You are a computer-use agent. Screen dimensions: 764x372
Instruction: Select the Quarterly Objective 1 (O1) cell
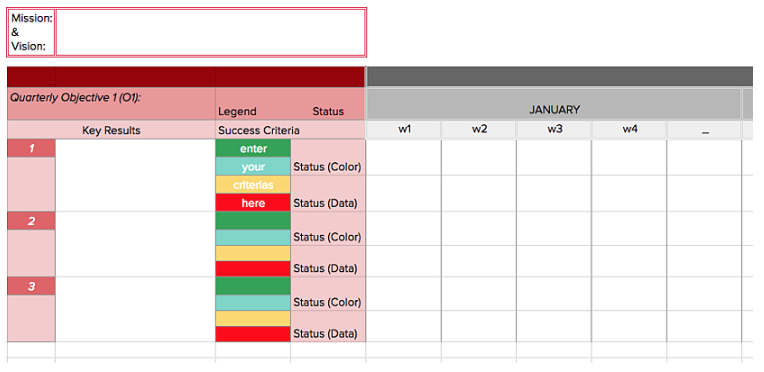pos(111,104)
